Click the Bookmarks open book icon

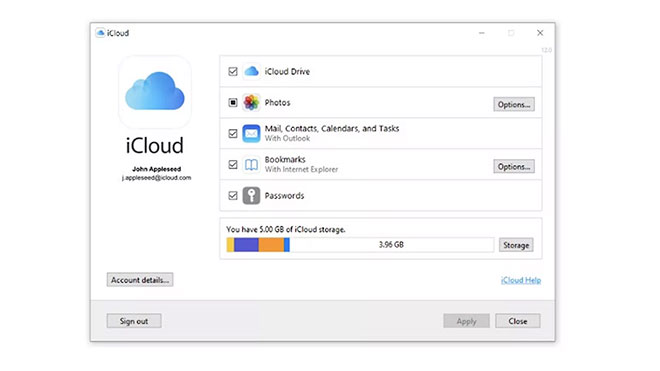tap(251, 165)
